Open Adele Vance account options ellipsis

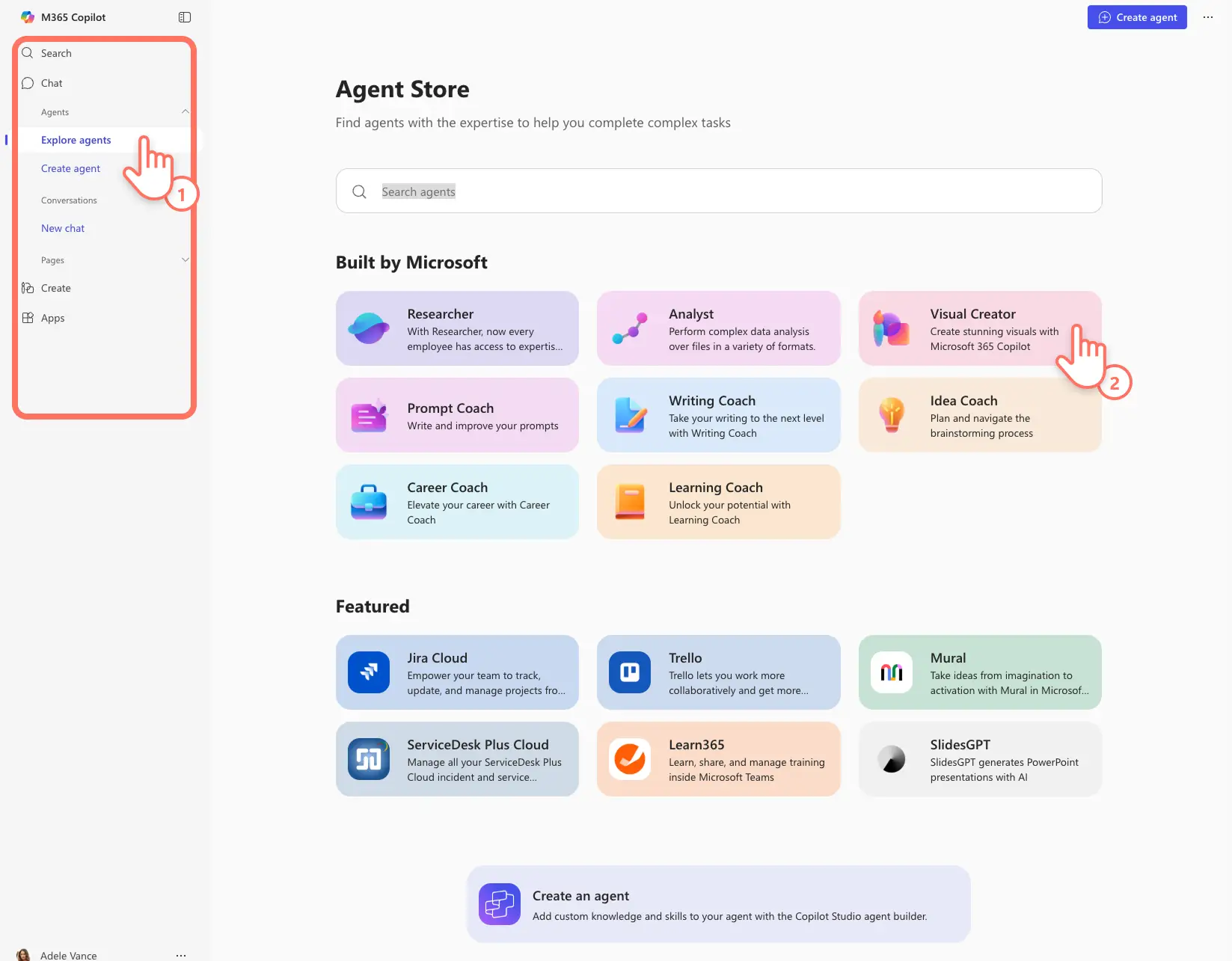tap(181, 955)
